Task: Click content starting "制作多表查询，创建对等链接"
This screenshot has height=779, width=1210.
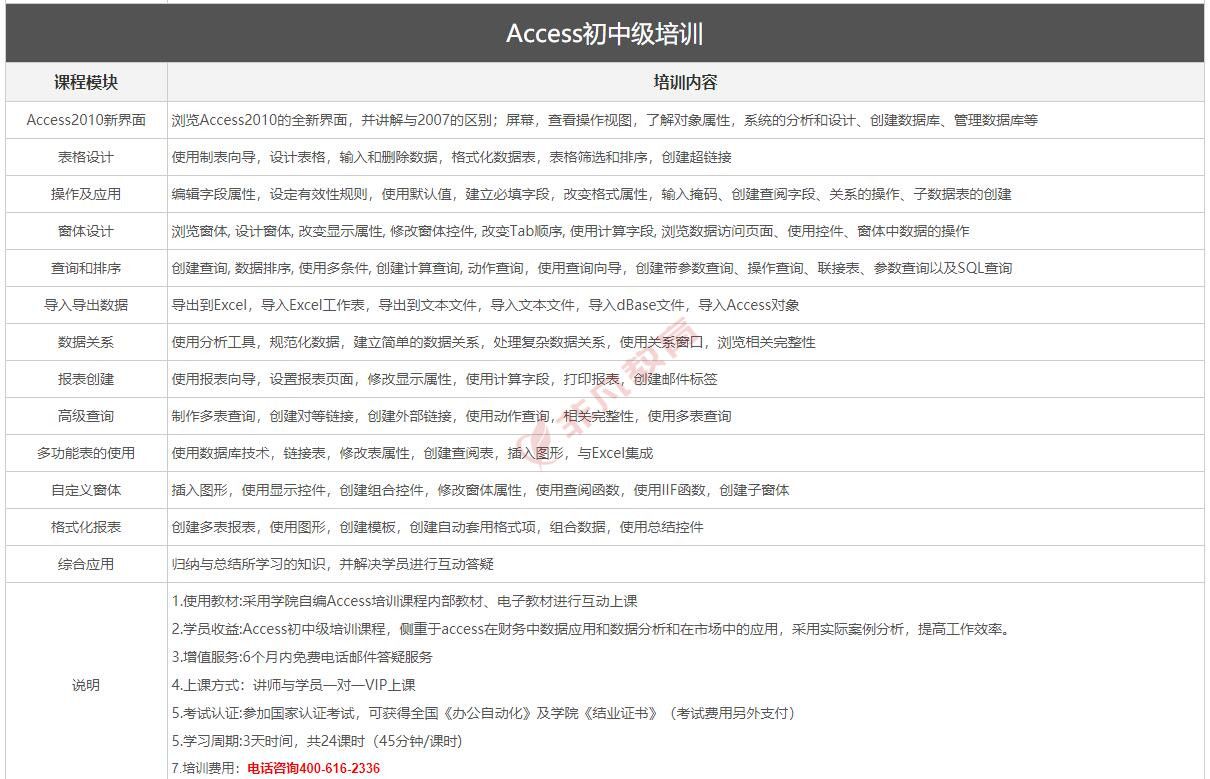Action: click(451, 416)
